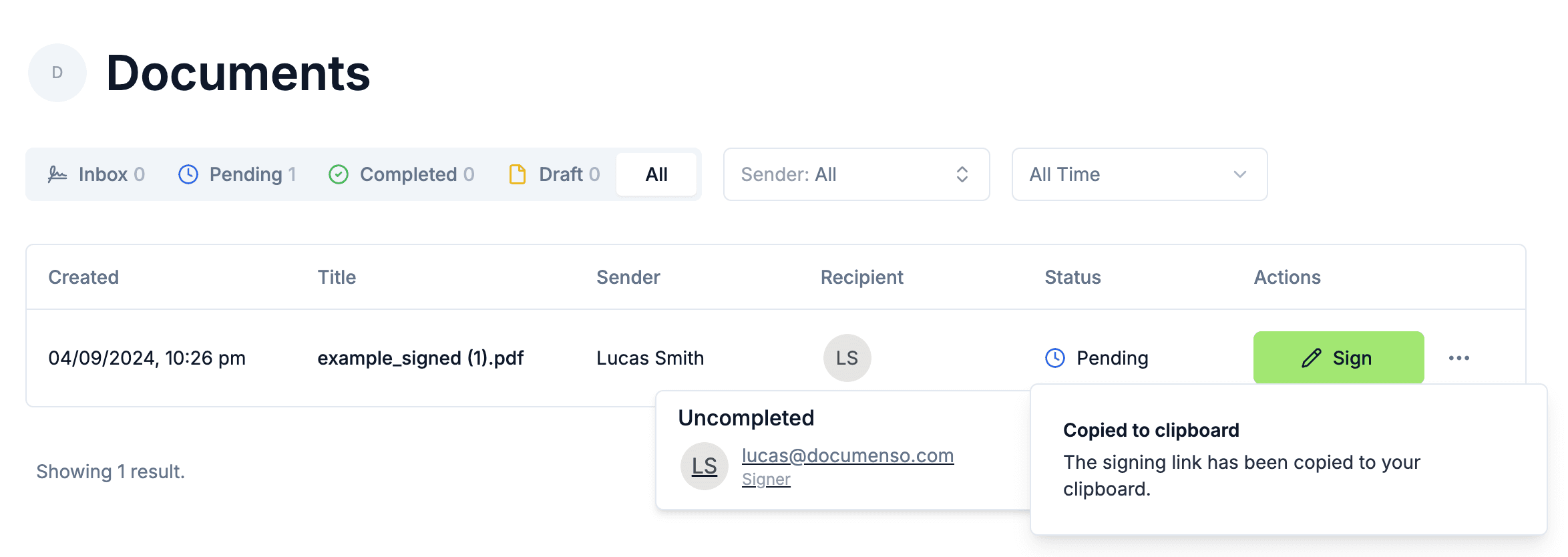This screenshot has height=557, width=1568.
Task: Click the pending status clock icon in the row
Action: (1055, 358)
